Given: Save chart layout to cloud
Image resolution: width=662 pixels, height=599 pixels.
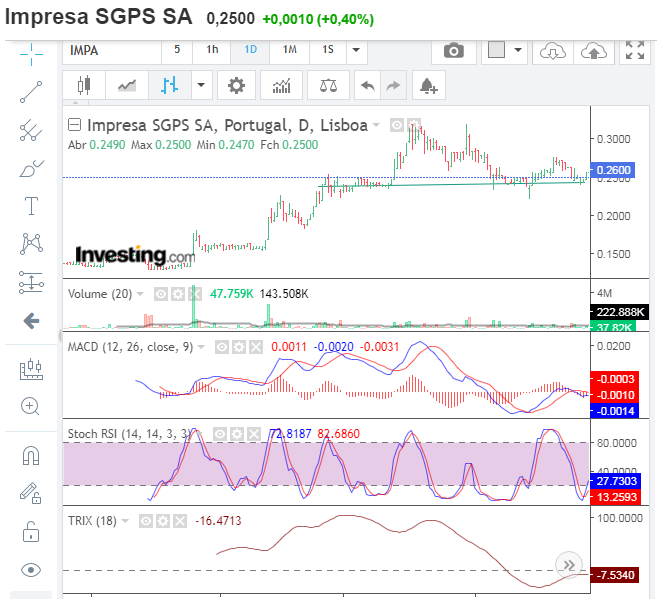Looking at the screenshot, I should click(594, 51).
